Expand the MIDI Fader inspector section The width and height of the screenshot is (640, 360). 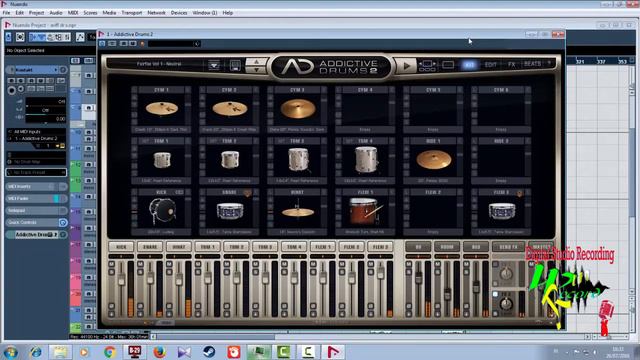(36, 198)
